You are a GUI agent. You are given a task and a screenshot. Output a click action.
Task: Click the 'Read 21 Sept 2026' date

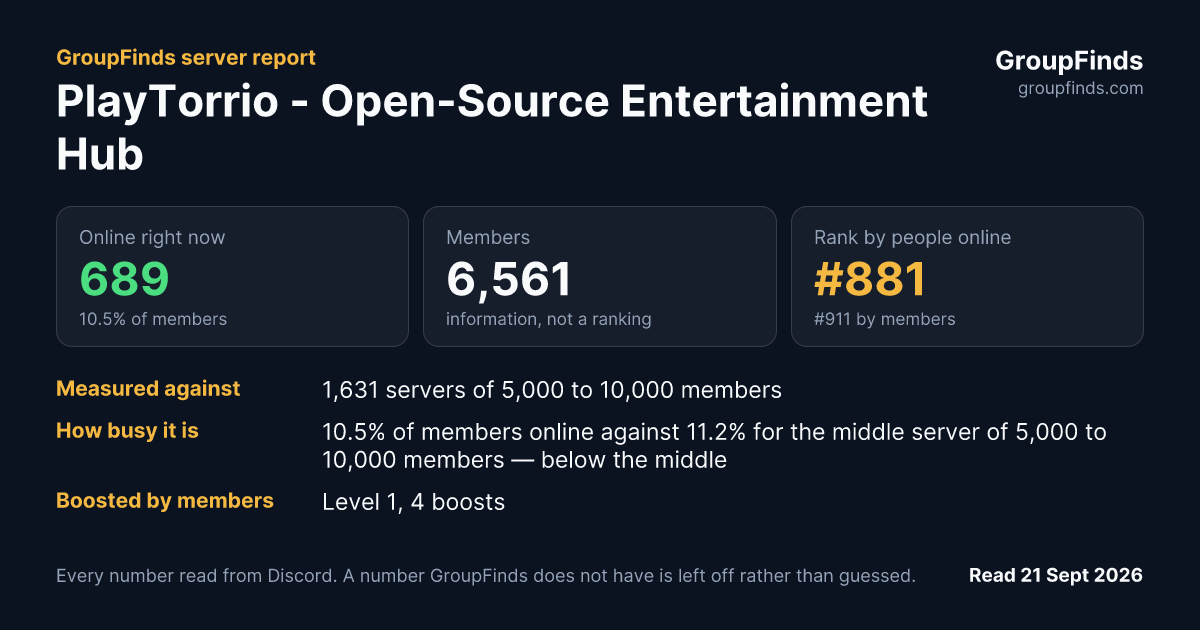point(1056,576)
